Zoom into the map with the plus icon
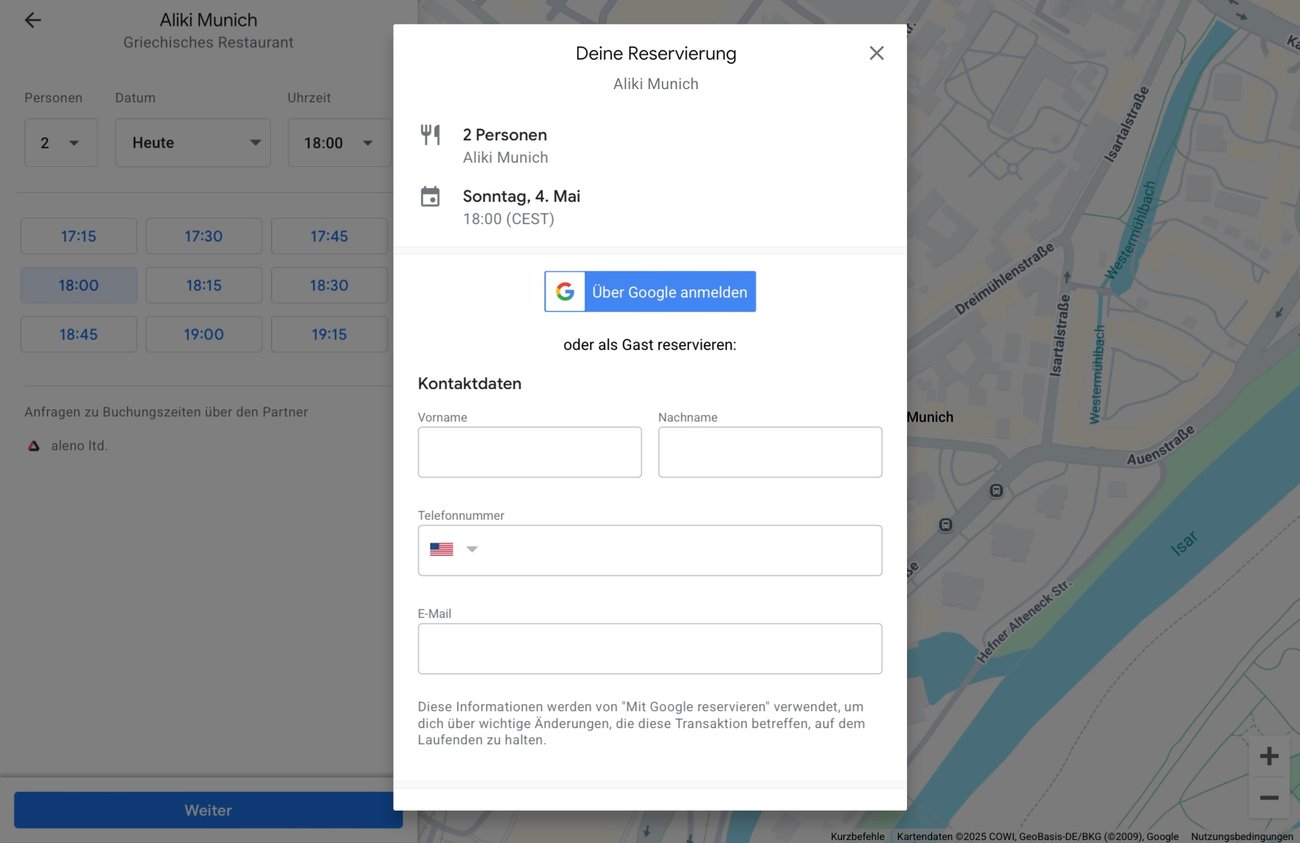This screenshot has height=843, width=1300. point(1268,756)
